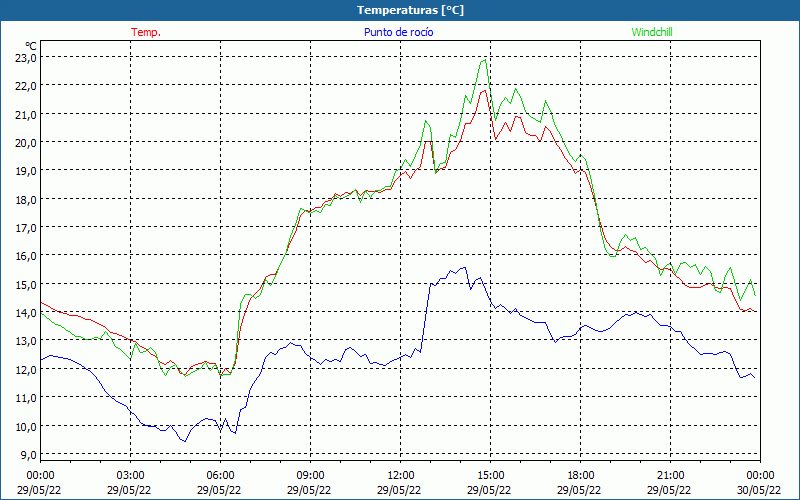Click the 12,0 y-axis value
800x500 pixels.
tap(26, 369)
